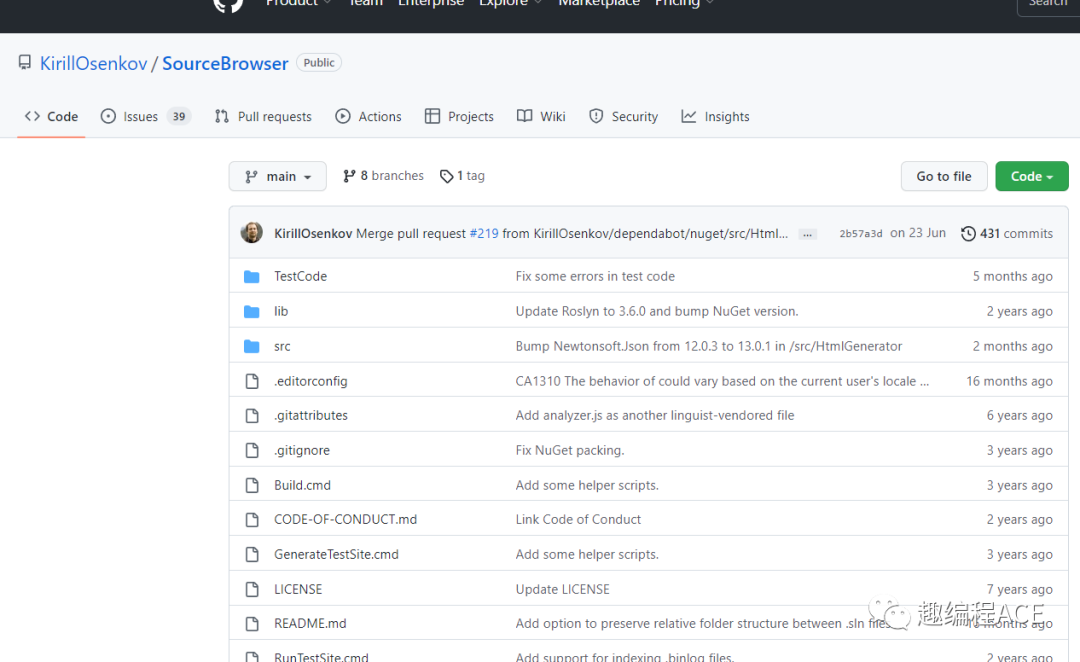
Task: Click the Issues count badge 39
Action: pos(179,116)
